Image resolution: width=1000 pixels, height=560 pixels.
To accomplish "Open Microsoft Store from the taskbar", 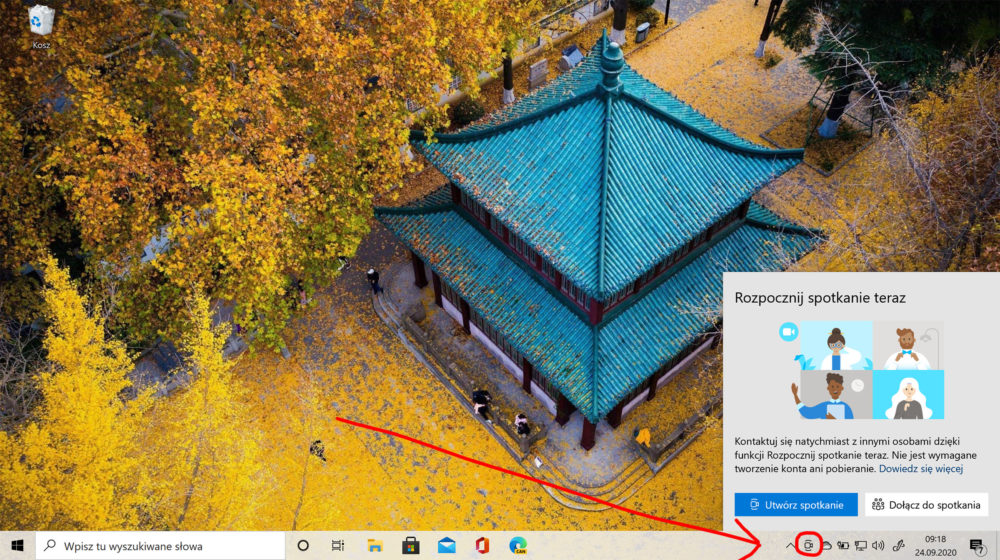I will point(411,545).
